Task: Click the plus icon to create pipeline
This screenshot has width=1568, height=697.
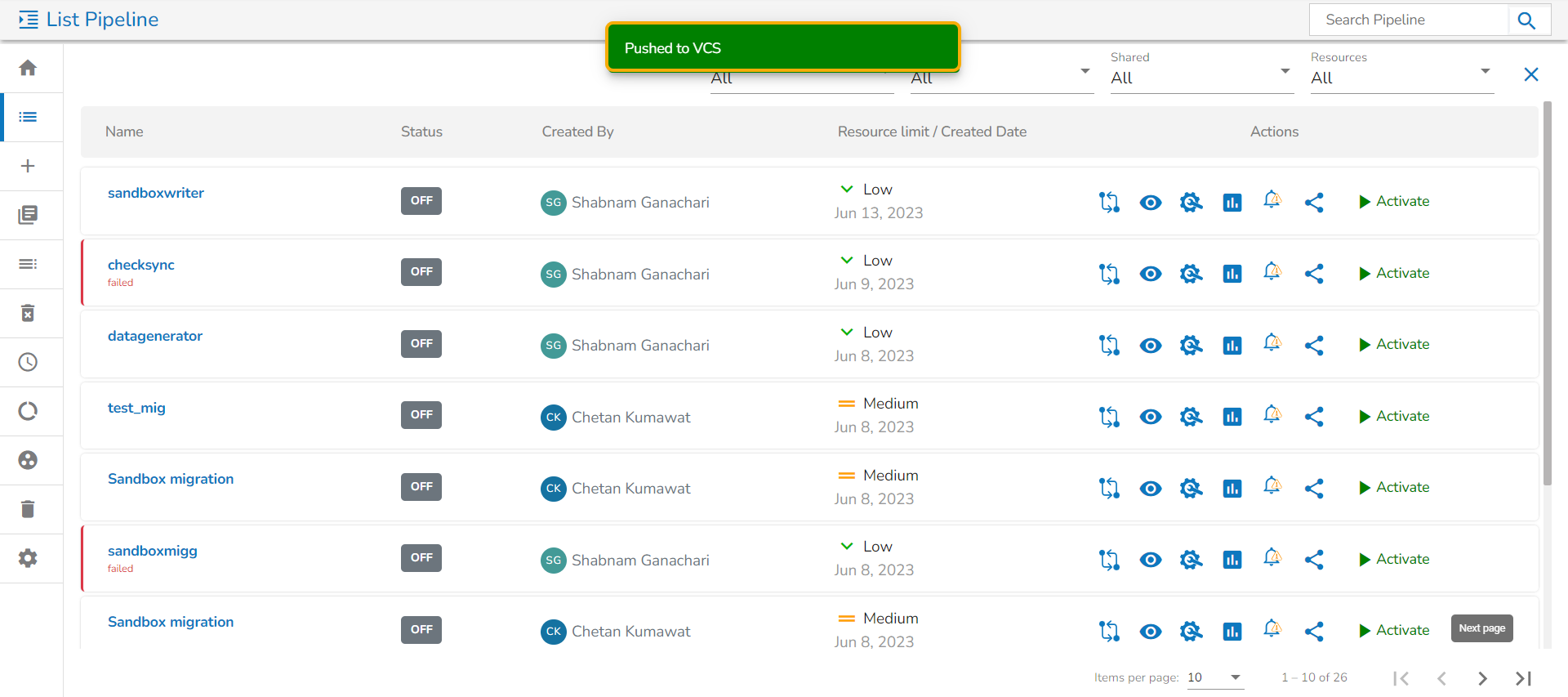Action: pos(28,166)
